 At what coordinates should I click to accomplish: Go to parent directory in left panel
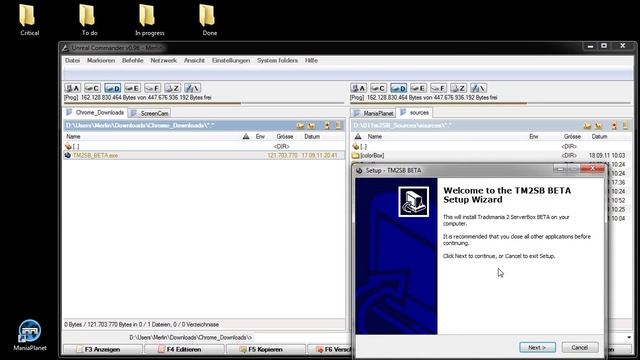pyautogui.click(x=73, y=146)
